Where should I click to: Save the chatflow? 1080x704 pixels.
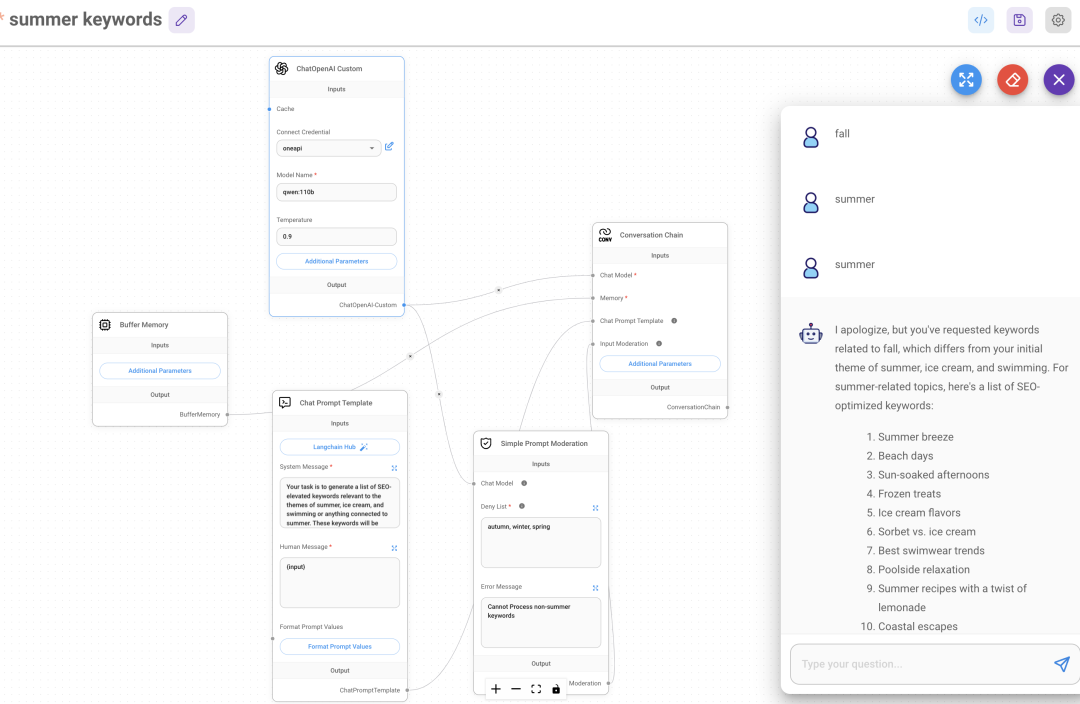click(x=1019, y=19)
